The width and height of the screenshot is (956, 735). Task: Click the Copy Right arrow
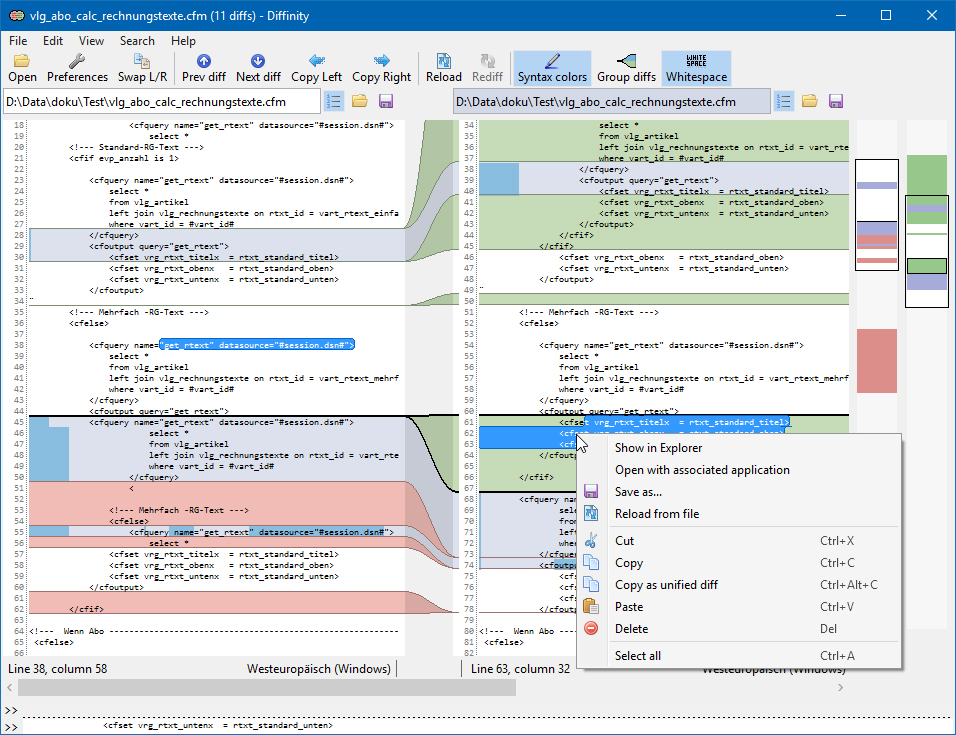382,68
